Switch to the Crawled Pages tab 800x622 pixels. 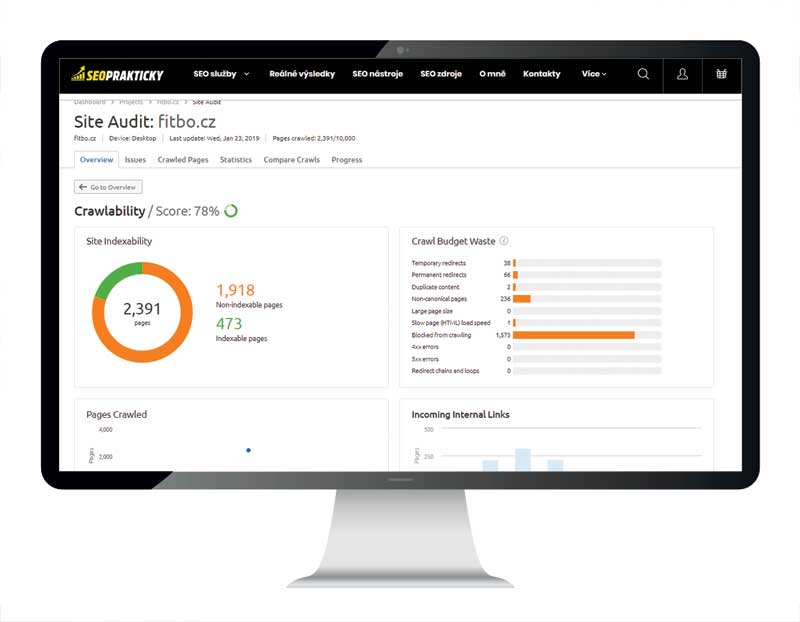pyautogui.click(x=183, y=160)
